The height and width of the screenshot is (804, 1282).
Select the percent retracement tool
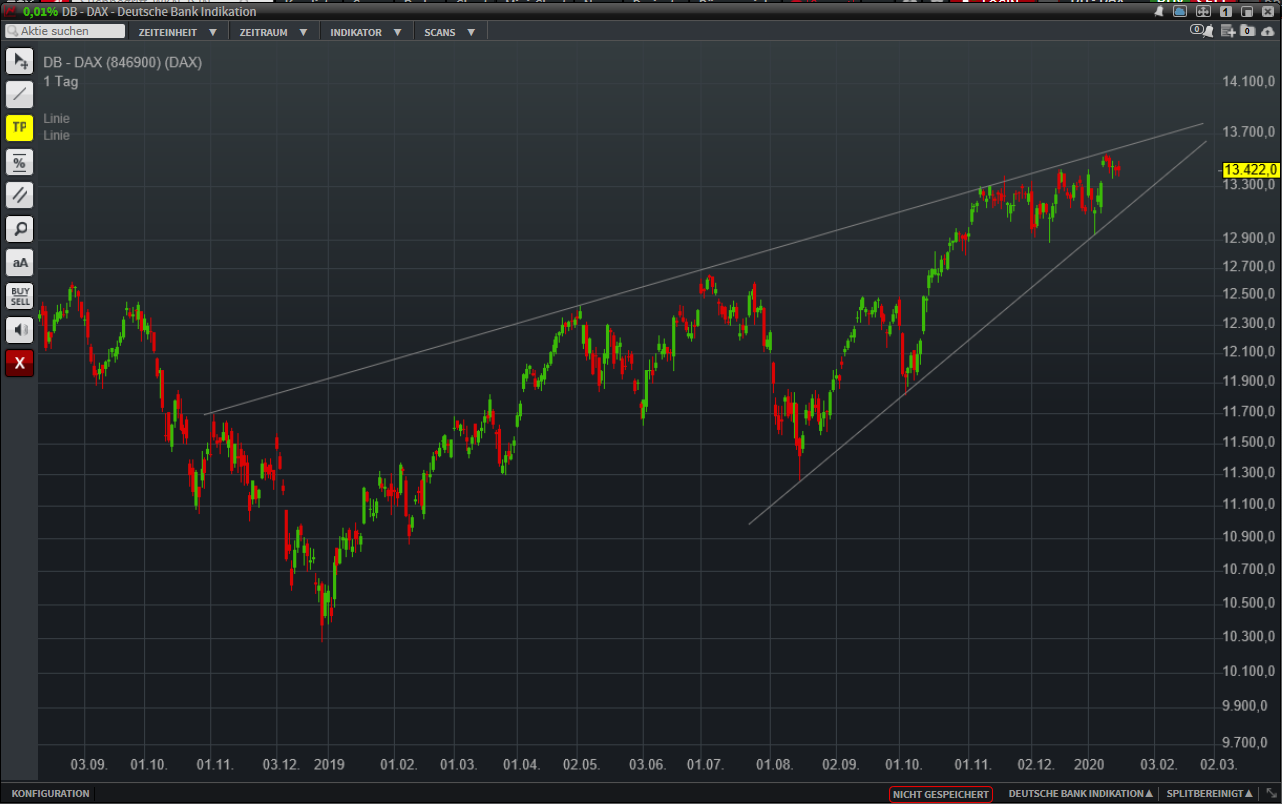click(x=20, y=162)
